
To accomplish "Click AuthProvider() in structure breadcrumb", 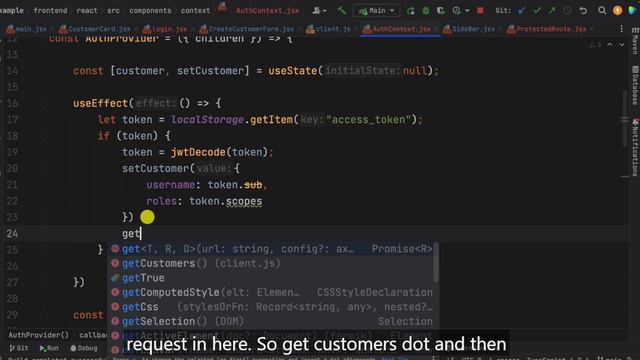I will tap(39, 335).
